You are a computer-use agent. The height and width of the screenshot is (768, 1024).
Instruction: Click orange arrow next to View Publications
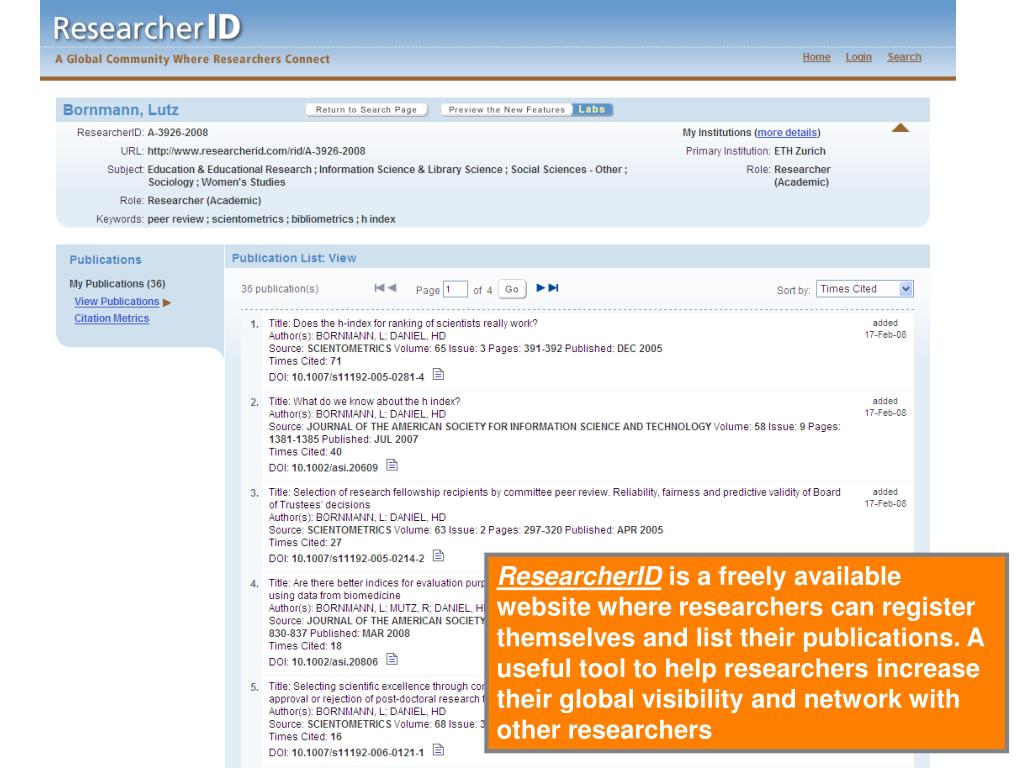pyautogui.click(x=167, y=302)
